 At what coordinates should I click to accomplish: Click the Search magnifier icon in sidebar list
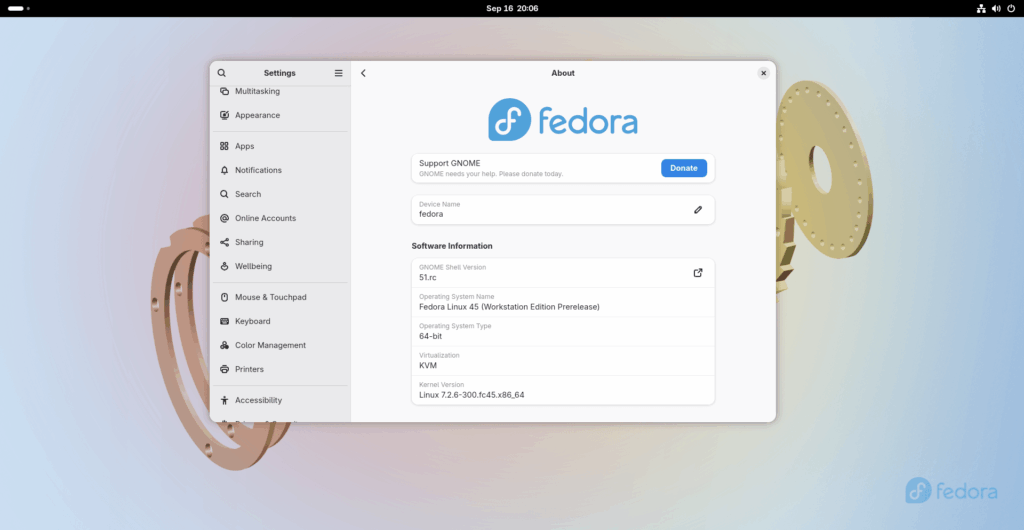point(225,195)
